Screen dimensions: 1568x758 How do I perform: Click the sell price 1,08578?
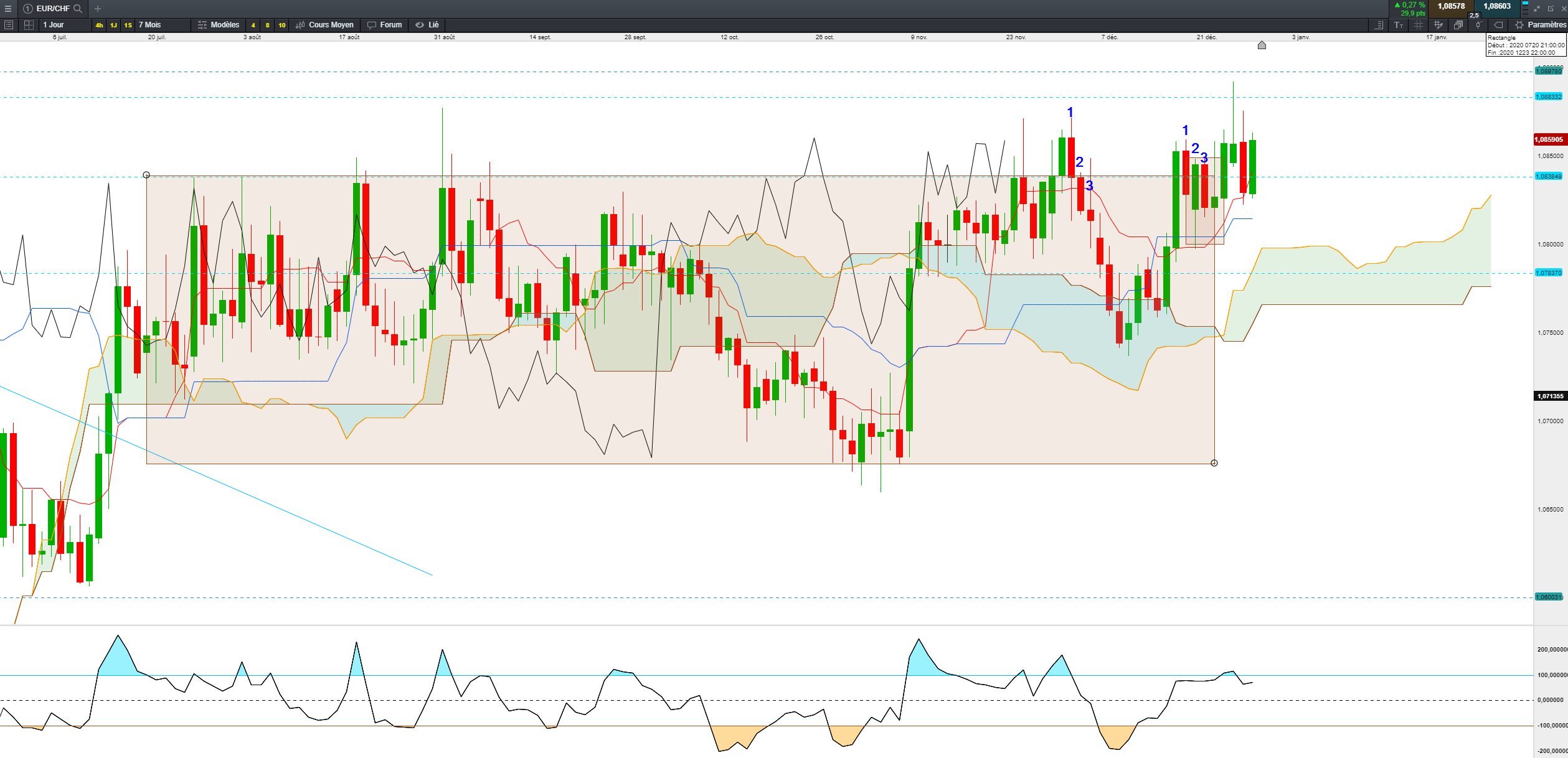[1451, 6]
